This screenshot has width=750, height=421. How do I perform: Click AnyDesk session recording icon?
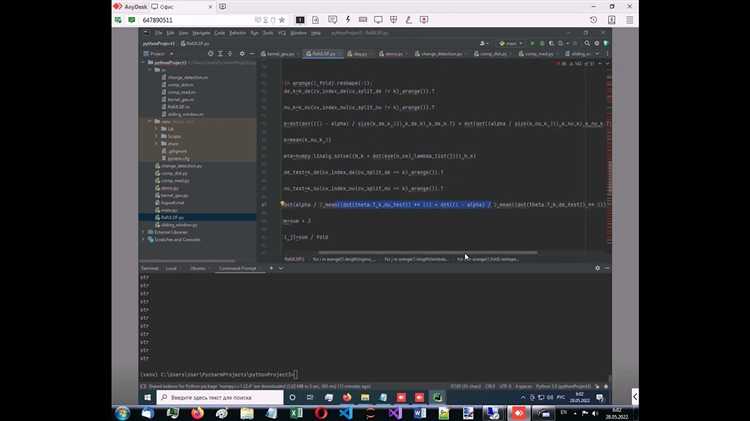pyautogui.click(x=424, y=20)
